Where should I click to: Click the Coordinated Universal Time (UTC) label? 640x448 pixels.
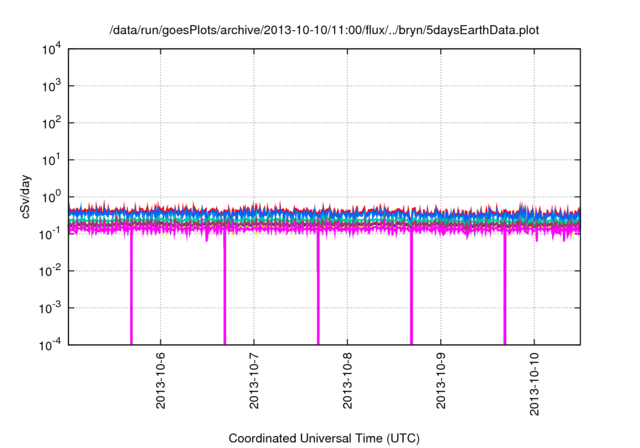(324, 439)
